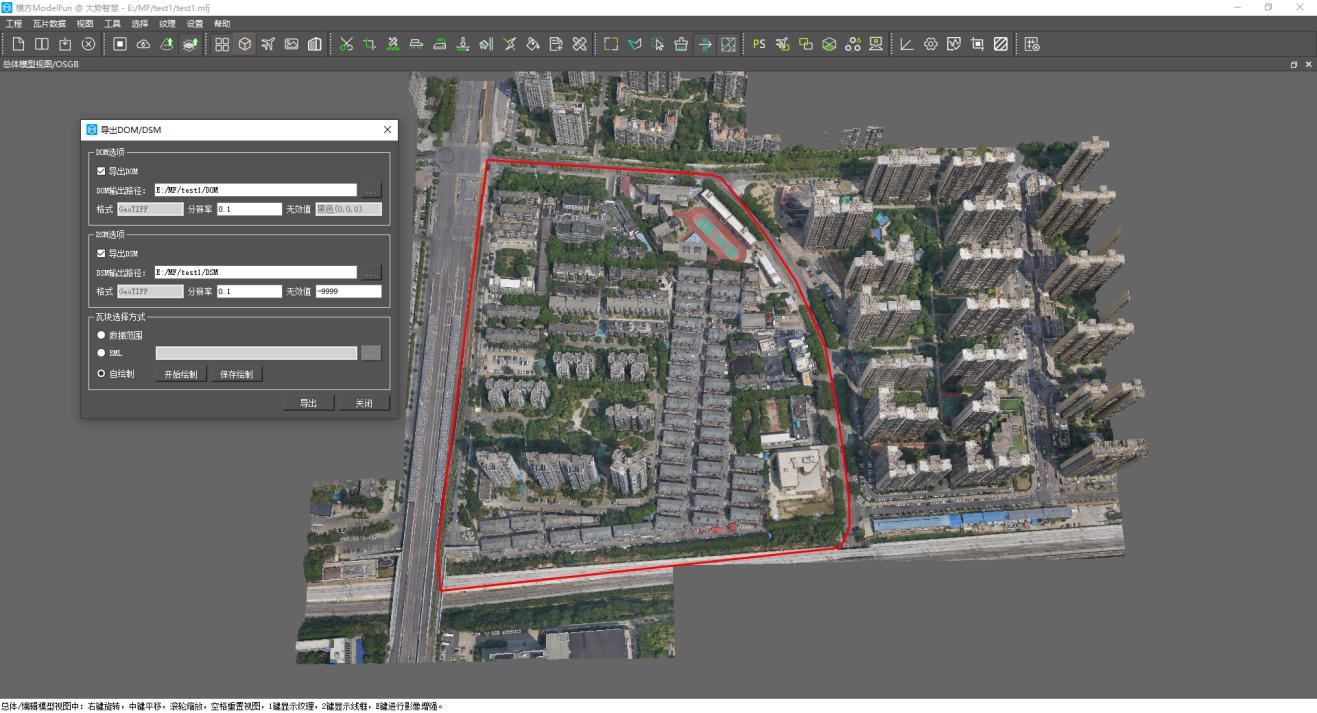
Task: Click the DOM输出路径 text field
Action: [x=255, y=190]
